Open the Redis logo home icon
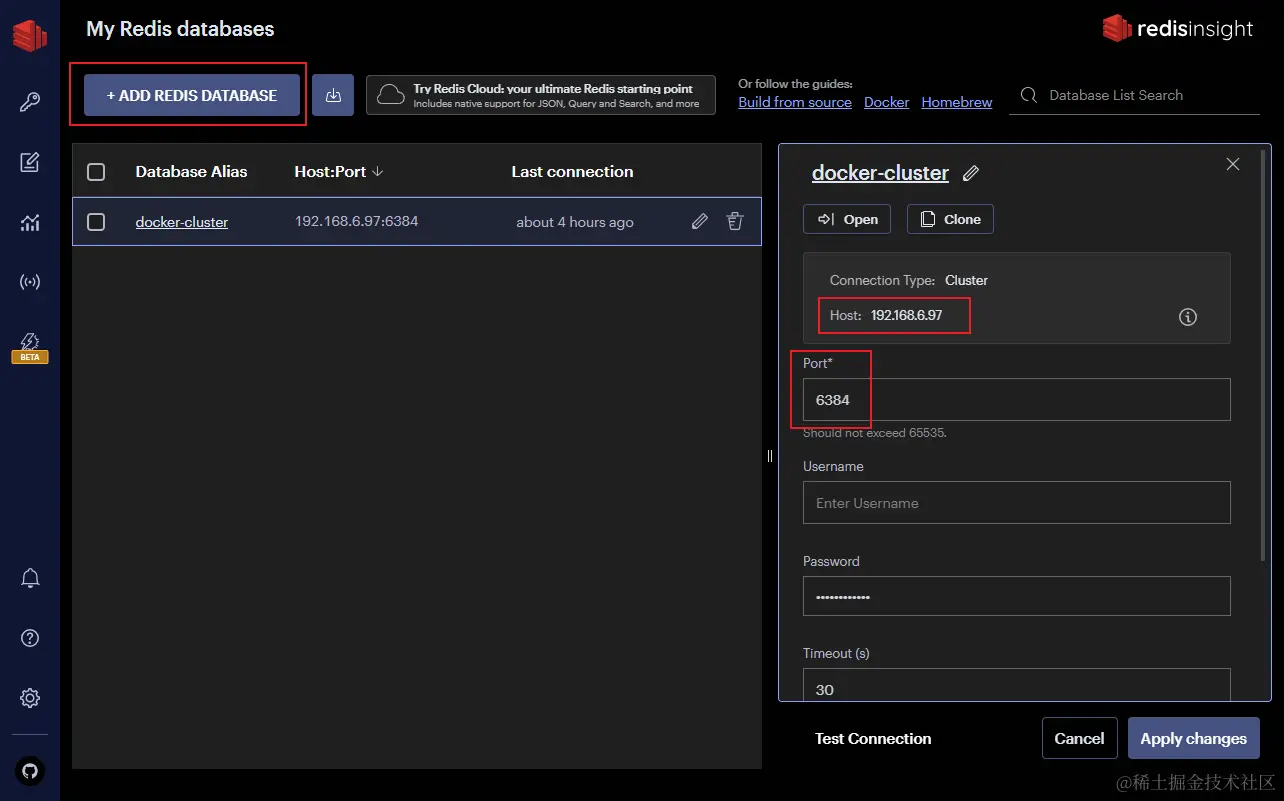The image size is (1284, 801). pos(29,35)
